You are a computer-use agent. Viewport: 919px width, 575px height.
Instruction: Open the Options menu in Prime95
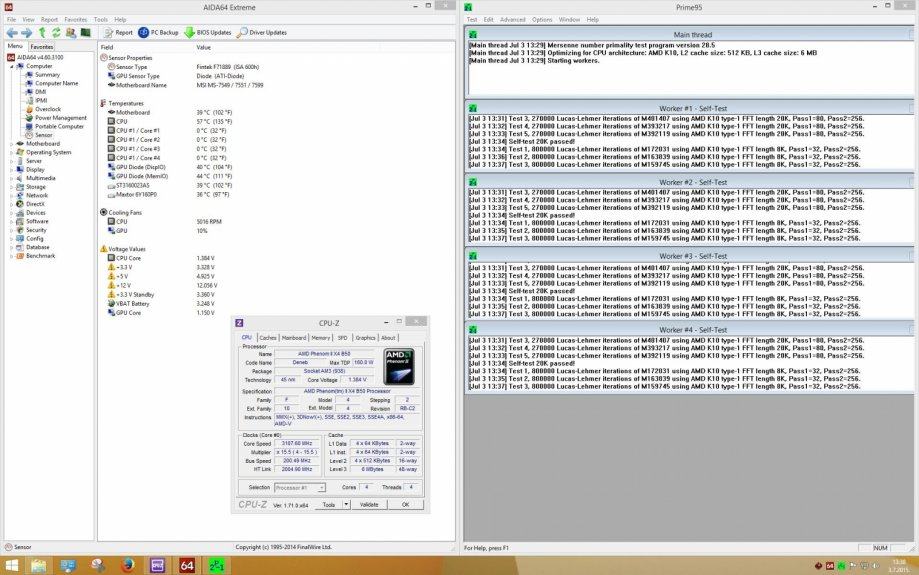542,19
